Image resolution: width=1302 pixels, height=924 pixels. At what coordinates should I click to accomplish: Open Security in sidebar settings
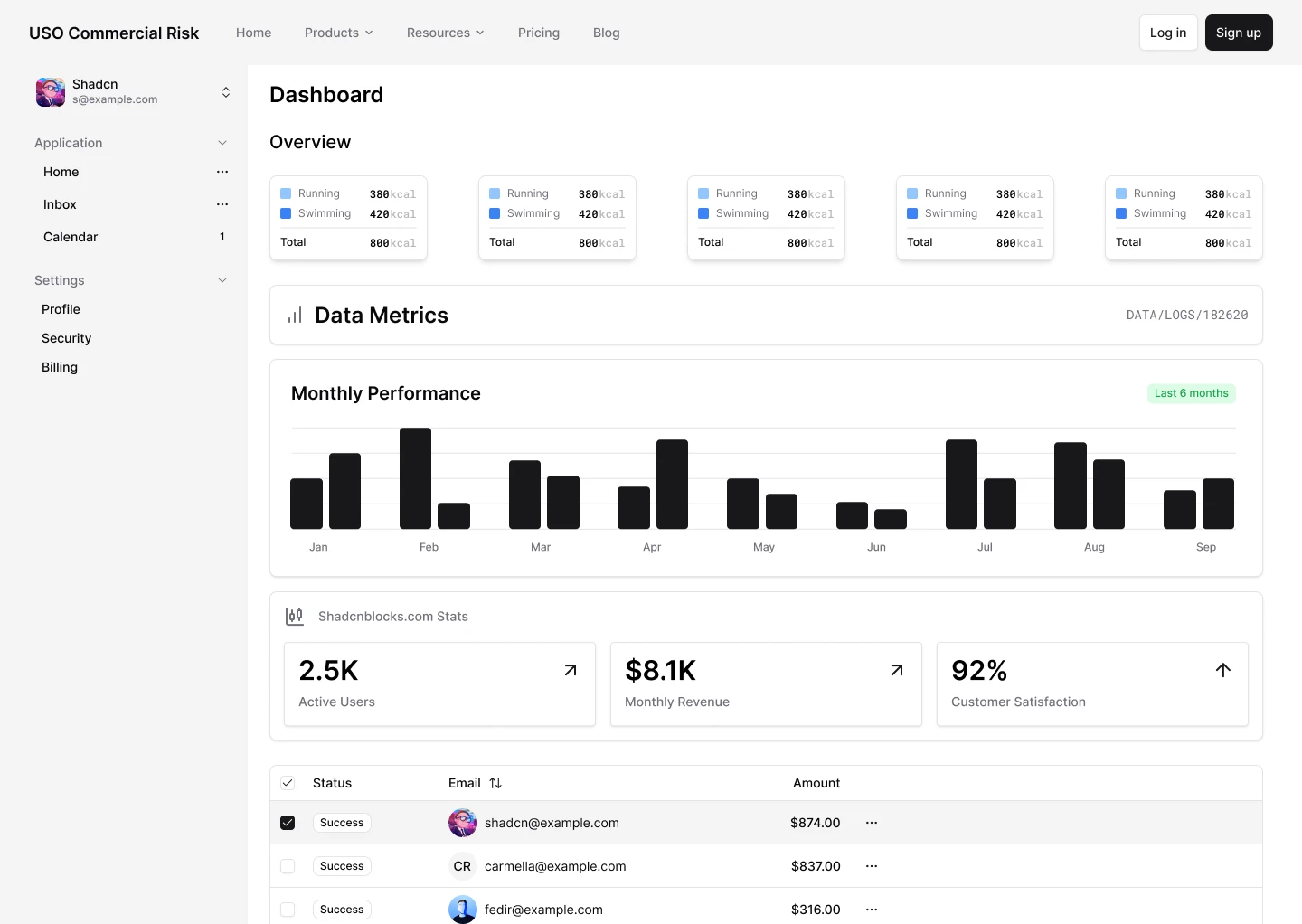(x=67, y=338)
